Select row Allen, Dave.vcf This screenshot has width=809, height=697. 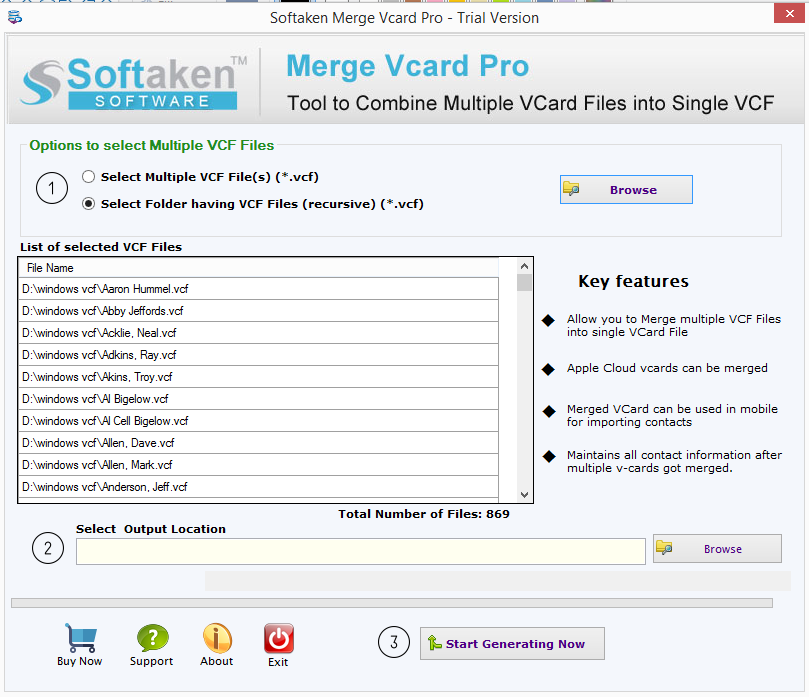pos(258,443)
